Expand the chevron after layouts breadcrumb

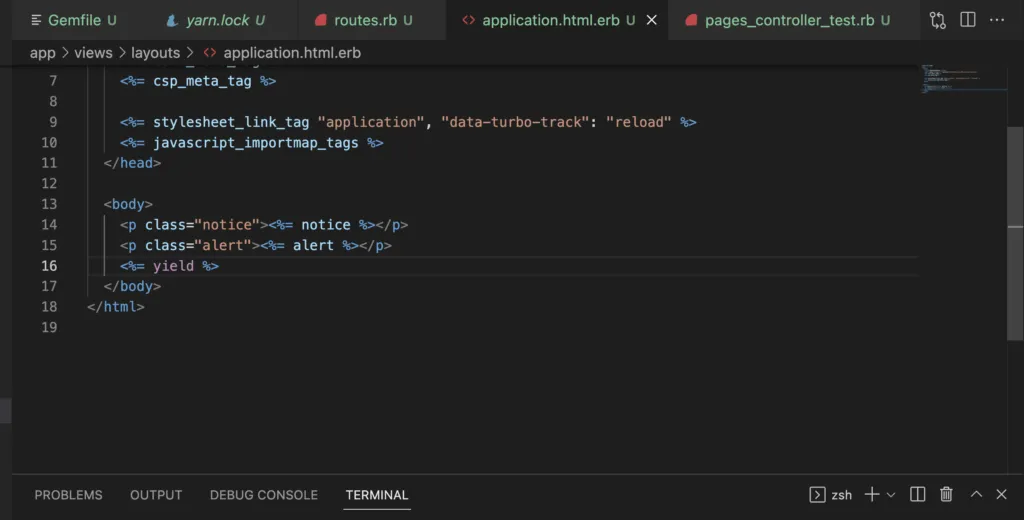click(x=190, y=53)
